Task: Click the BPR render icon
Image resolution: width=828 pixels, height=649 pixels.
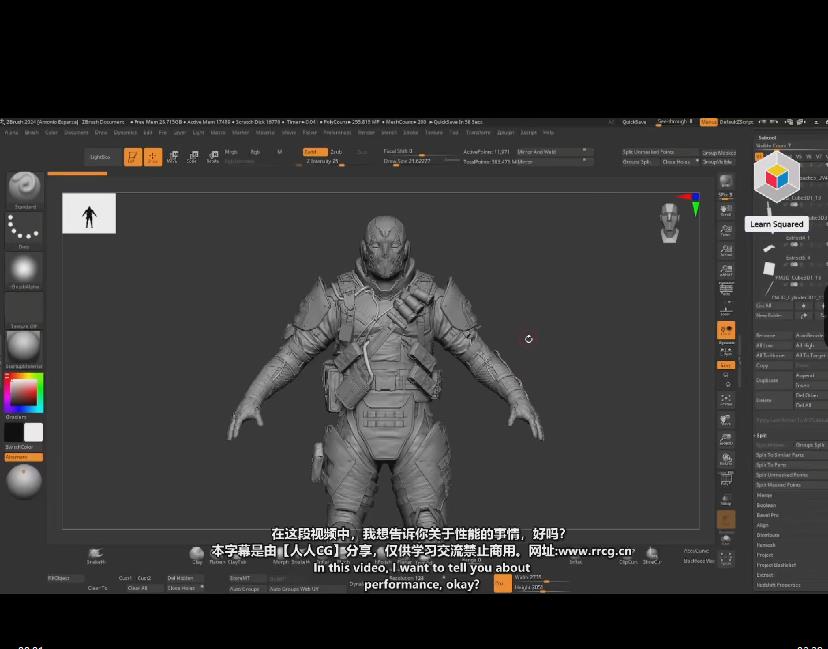Action: (726, 182)
